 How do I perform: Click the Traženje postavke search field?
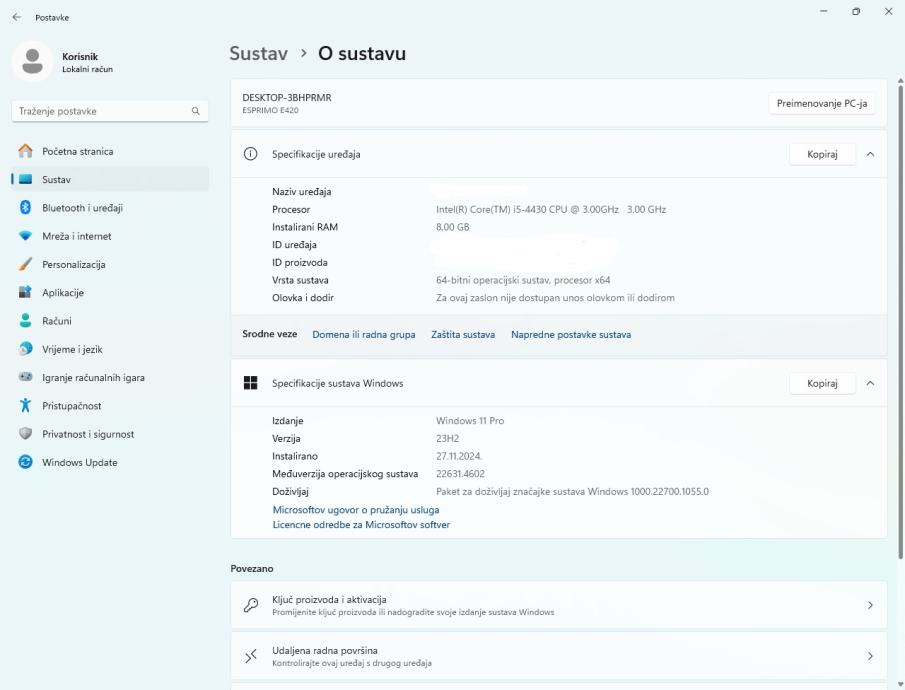coord(100,112)
